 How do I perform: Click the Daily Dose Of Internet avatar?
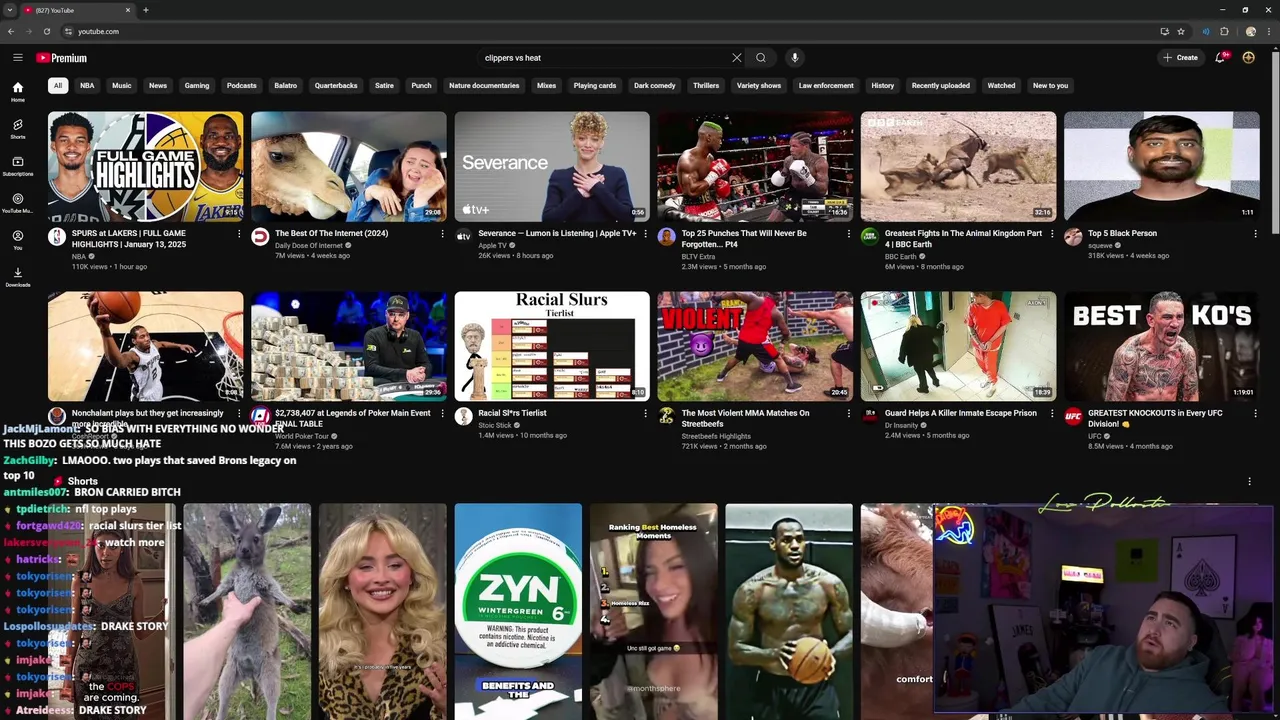point(260,237)
